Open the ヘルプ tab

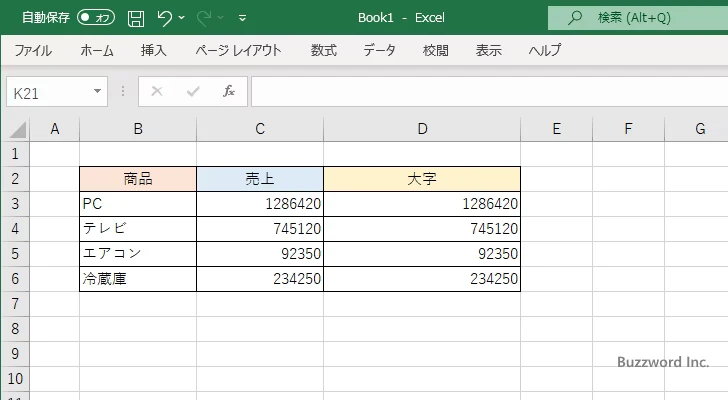[545, 50]
